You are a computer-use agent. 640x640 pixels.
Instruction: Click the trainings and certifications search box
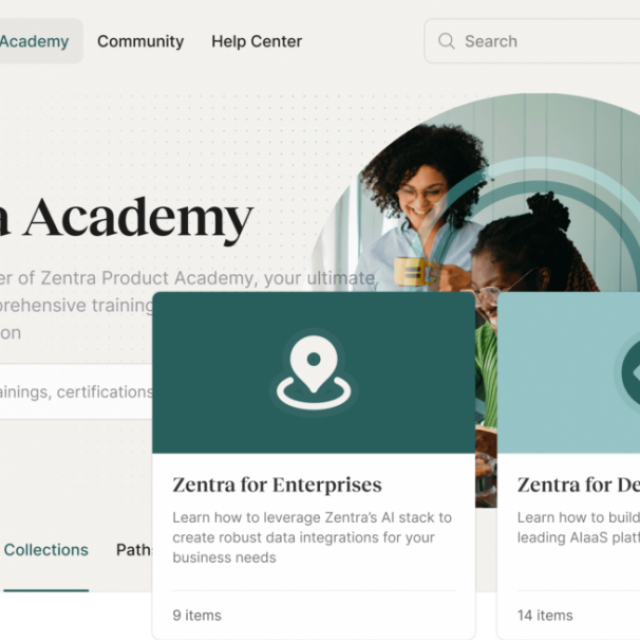click(x=76, y=391)
